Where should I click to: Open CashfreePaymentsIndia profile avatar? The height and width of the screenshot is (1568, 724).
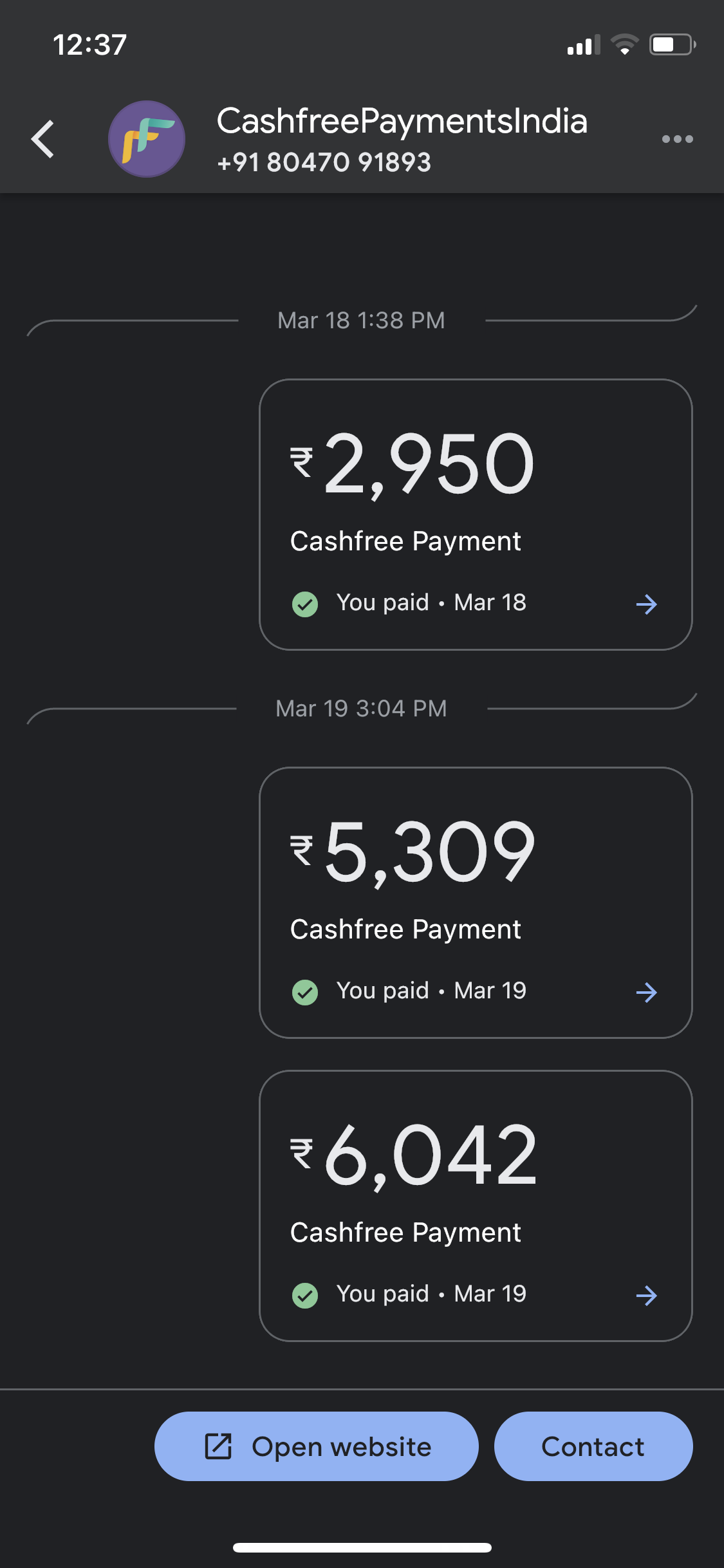(147, 139)
